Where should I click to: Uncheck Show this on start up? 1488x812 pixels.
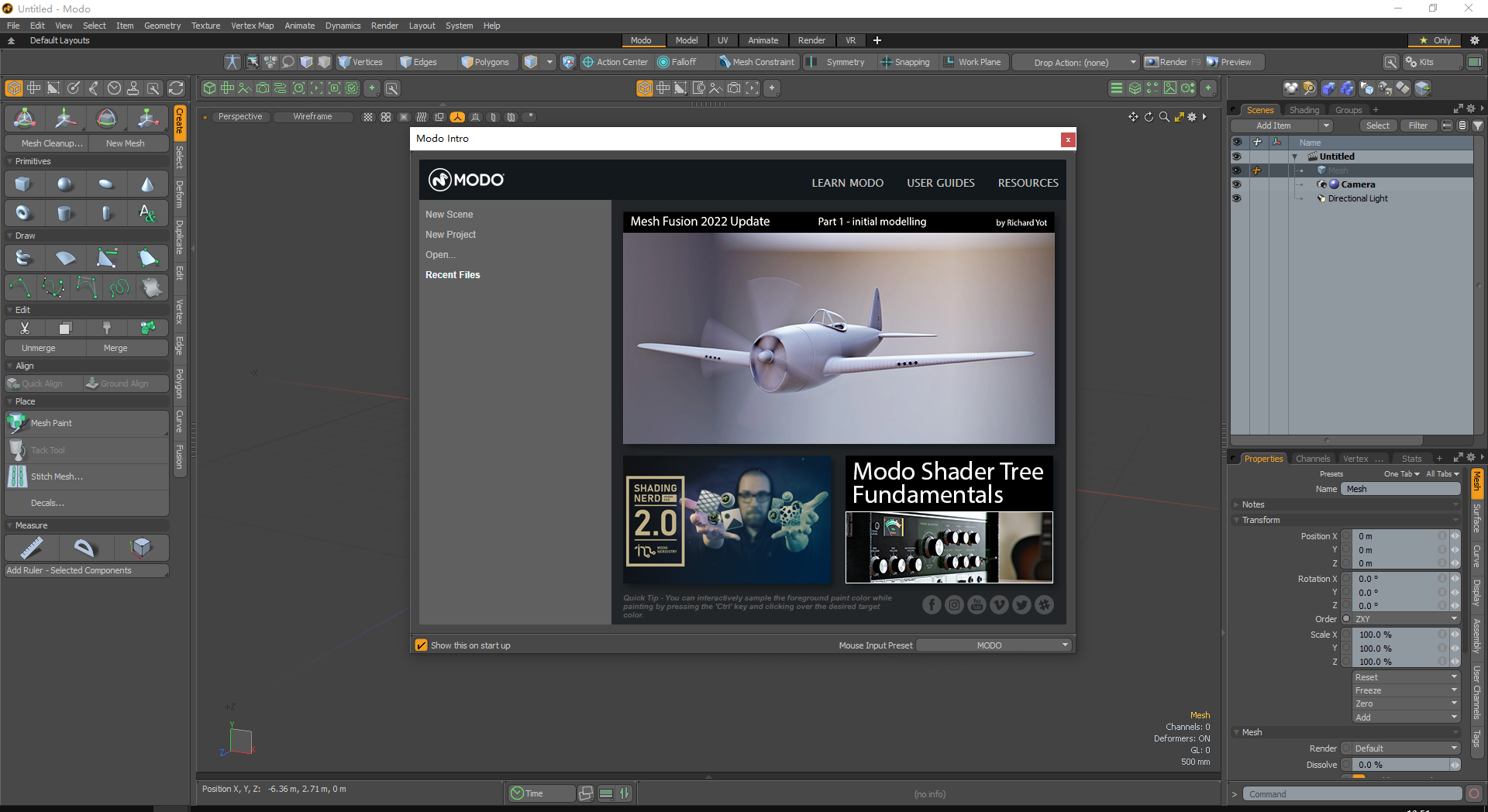pos(422,644)
